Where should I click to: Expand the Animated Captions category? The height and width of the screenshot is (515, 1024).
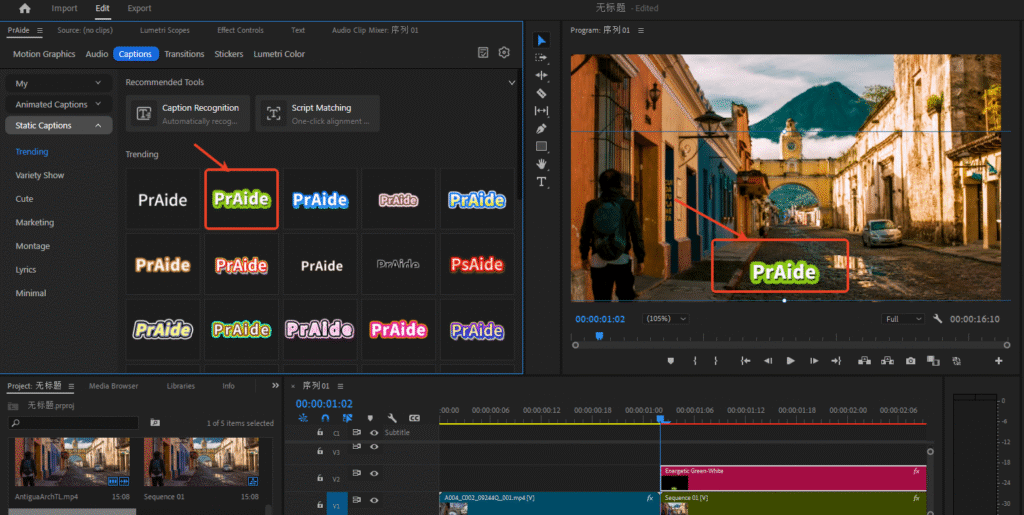tap(58, 104)
